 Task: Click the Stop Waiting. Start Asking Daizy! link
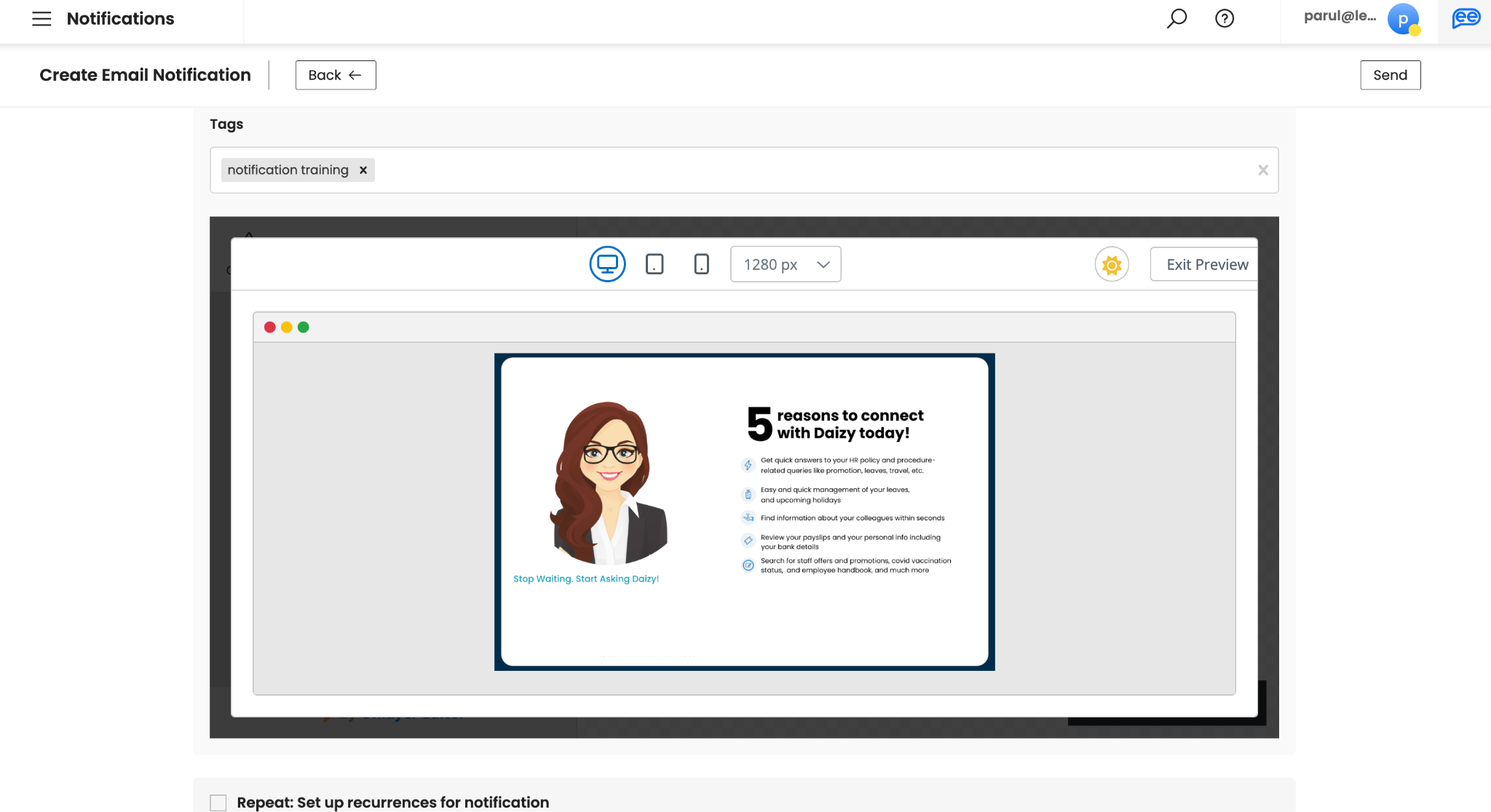586,579
